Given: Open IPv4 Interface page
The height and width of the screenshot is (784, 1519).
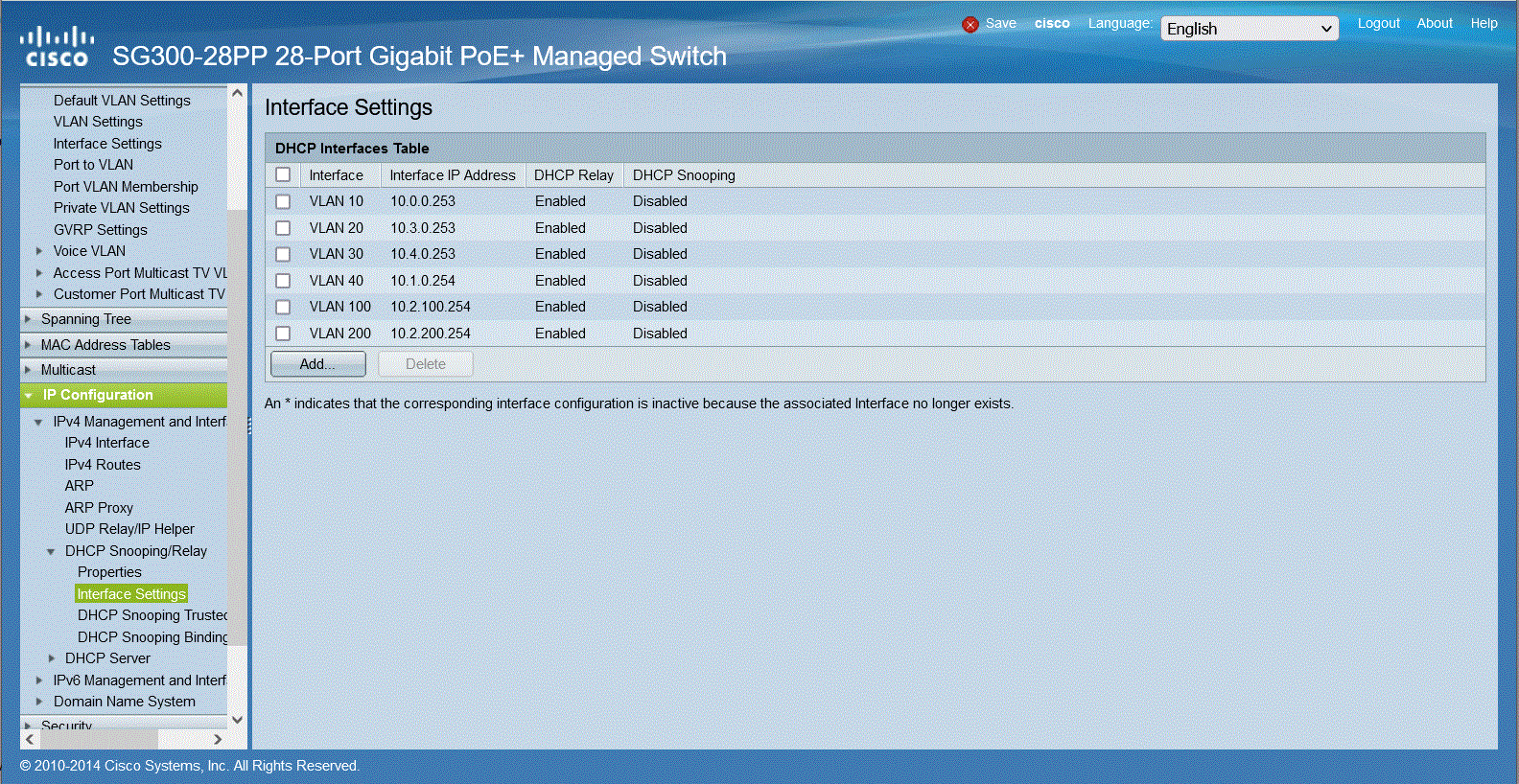Looking at the screenshot, I should coord(107,443).
